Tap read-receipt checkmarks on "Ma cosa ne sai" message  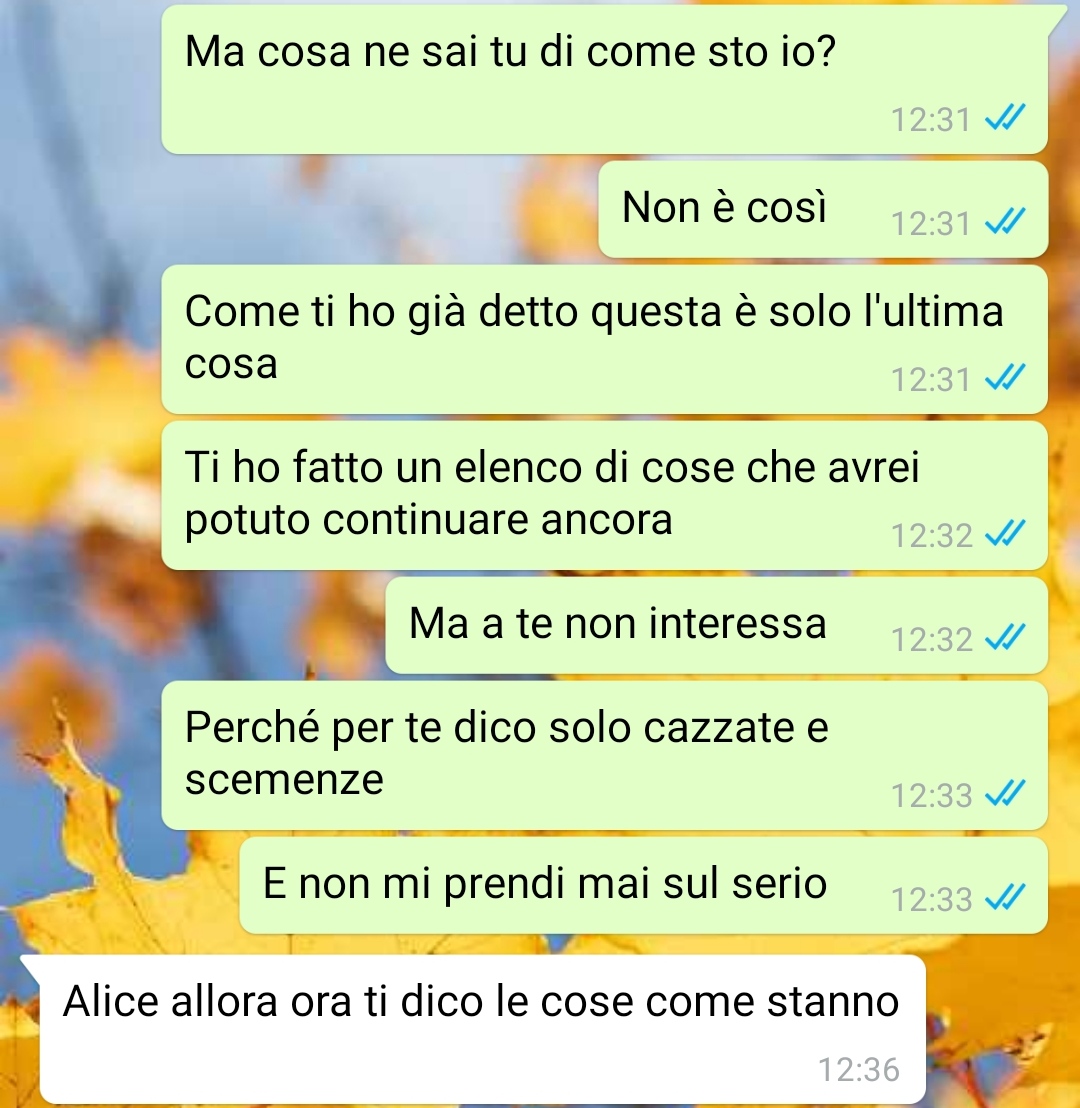tap(1004, 117)
